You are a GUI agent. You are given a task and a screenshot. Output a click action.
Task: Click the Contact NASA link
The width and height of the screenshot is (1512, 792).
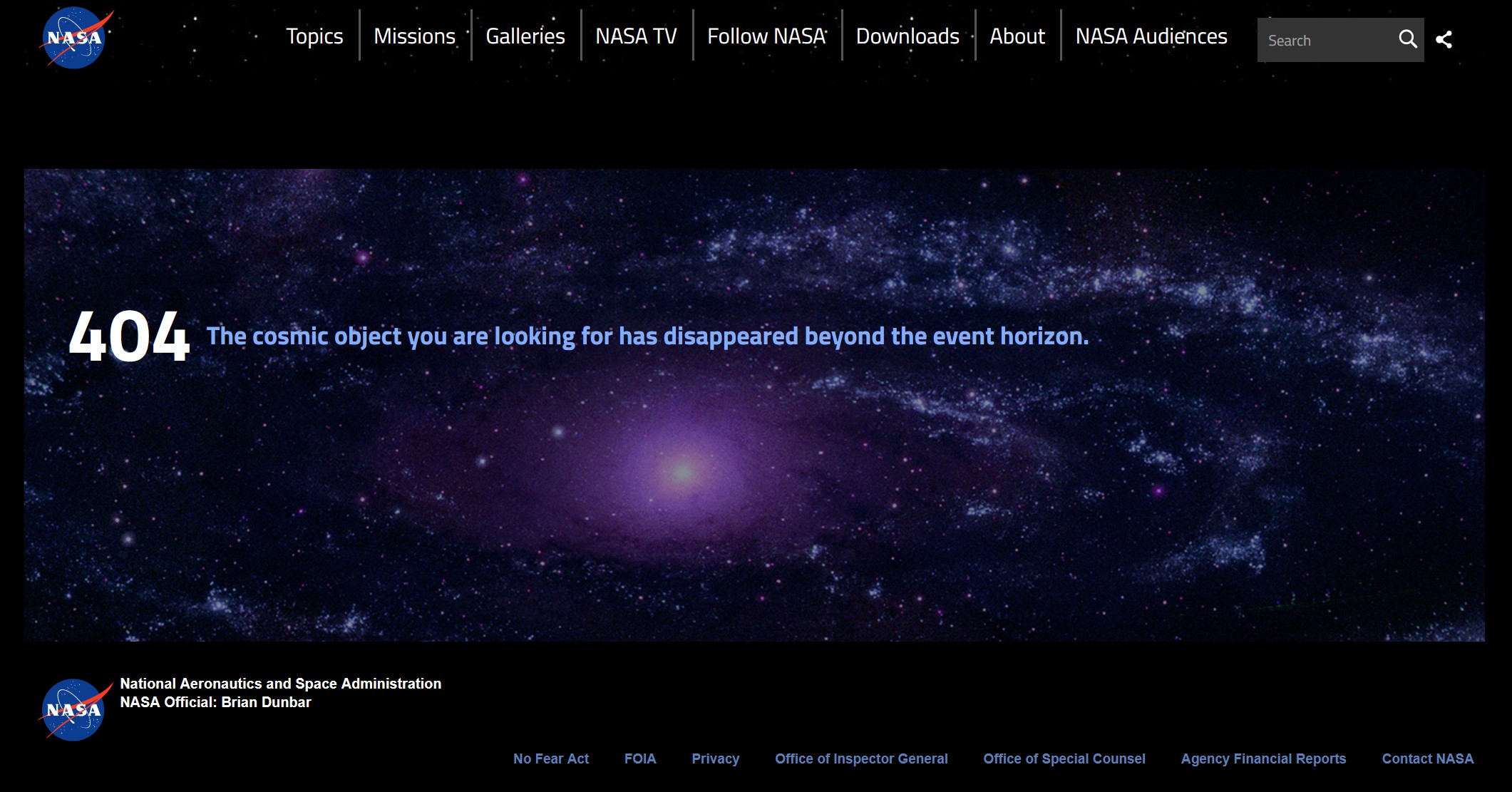pos(1427,758)
